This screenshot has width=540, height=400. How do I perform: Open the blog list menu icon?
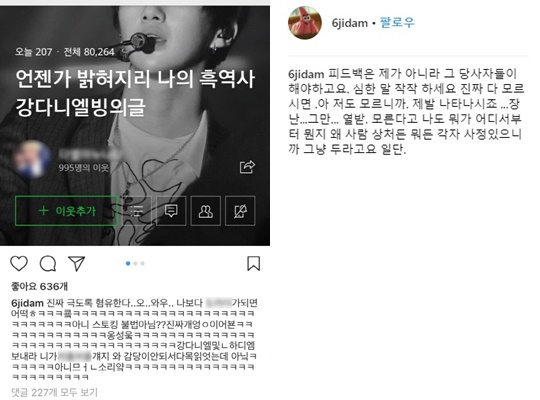point(137,211)
